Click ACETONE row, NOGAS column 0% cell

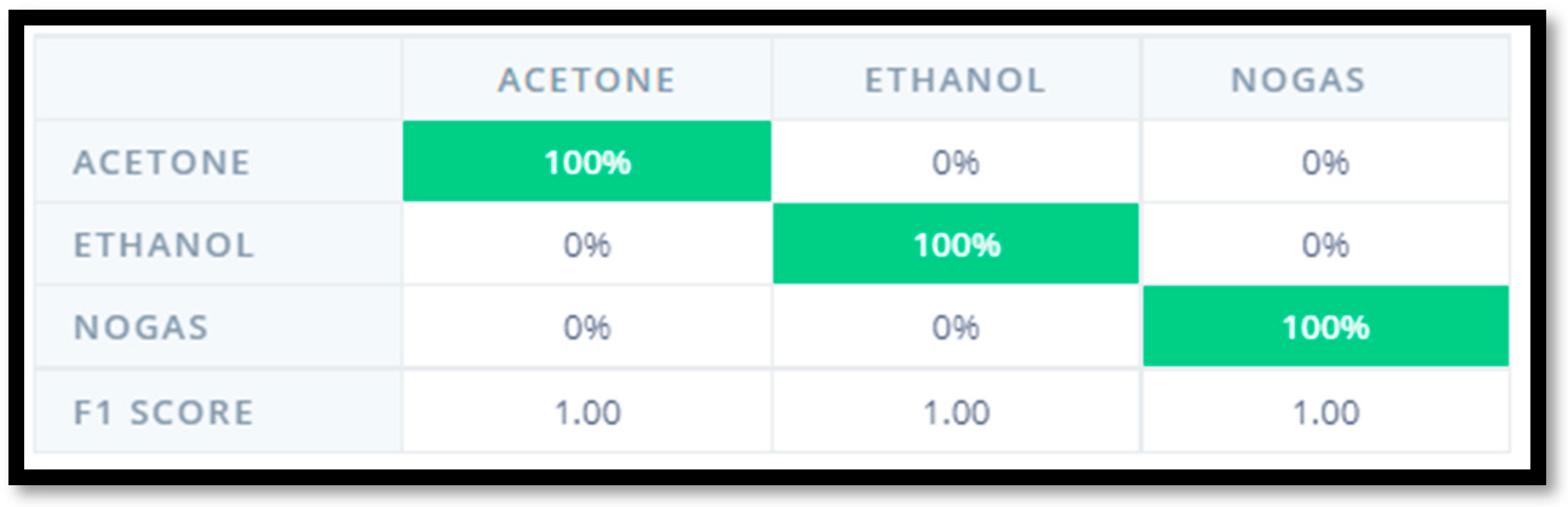tap(1325, 163)
